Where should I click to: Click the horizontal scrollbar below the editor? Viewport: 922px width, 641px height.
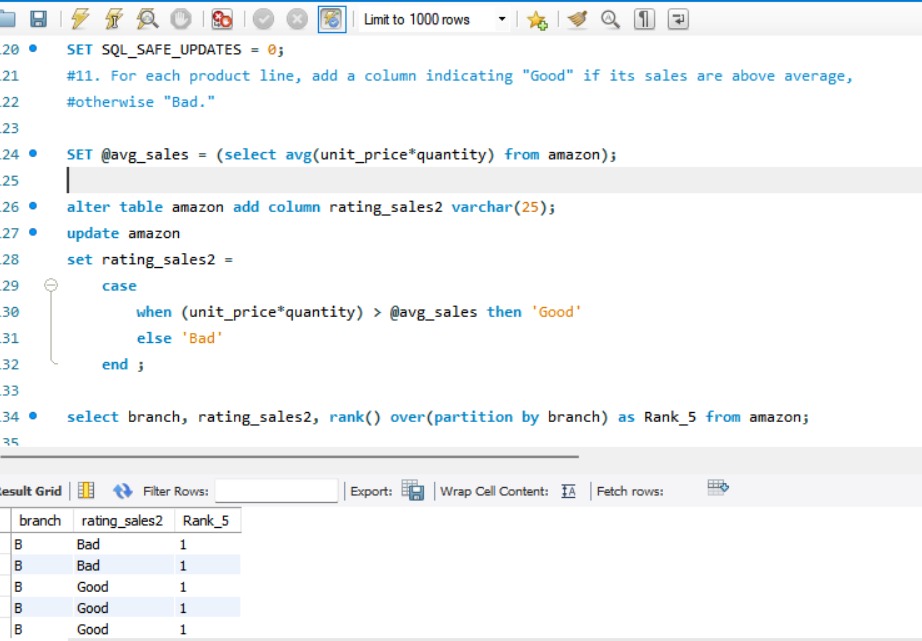point(289,456)
